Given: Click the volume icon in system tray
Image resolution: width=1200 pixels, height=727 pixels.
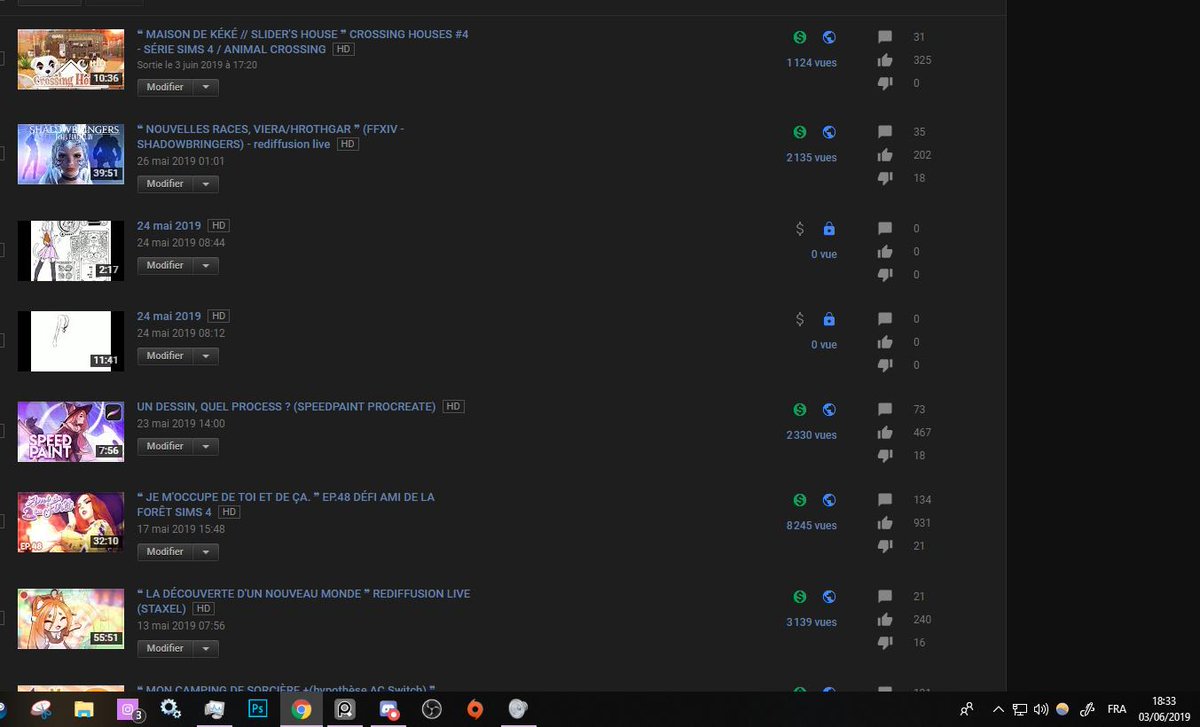Looking at the screenshot, I should point(1041,709).
